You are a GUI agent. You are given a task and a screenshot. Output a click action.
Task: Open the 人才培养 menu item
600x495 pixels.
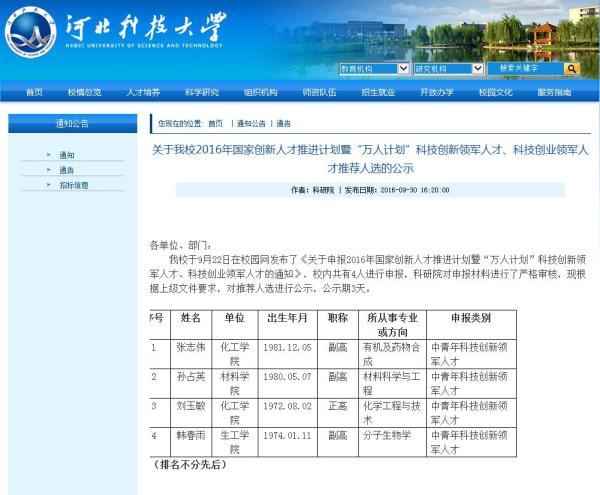click(143, 92)
